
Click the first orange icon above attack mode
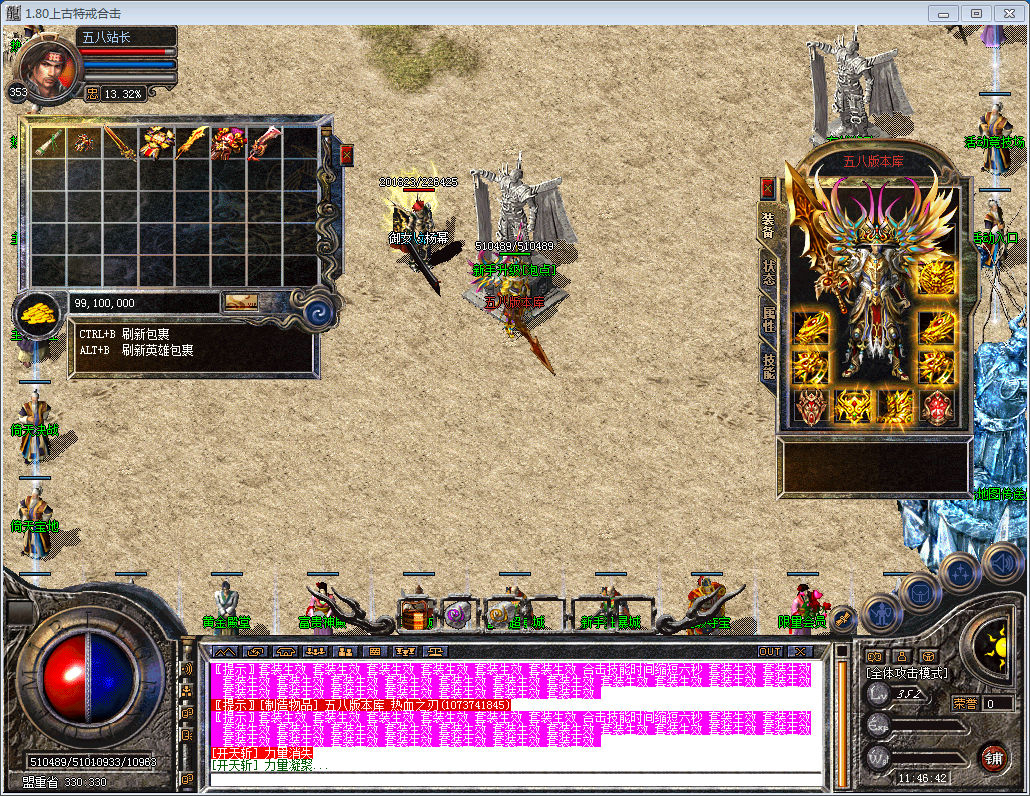[874, 655]
